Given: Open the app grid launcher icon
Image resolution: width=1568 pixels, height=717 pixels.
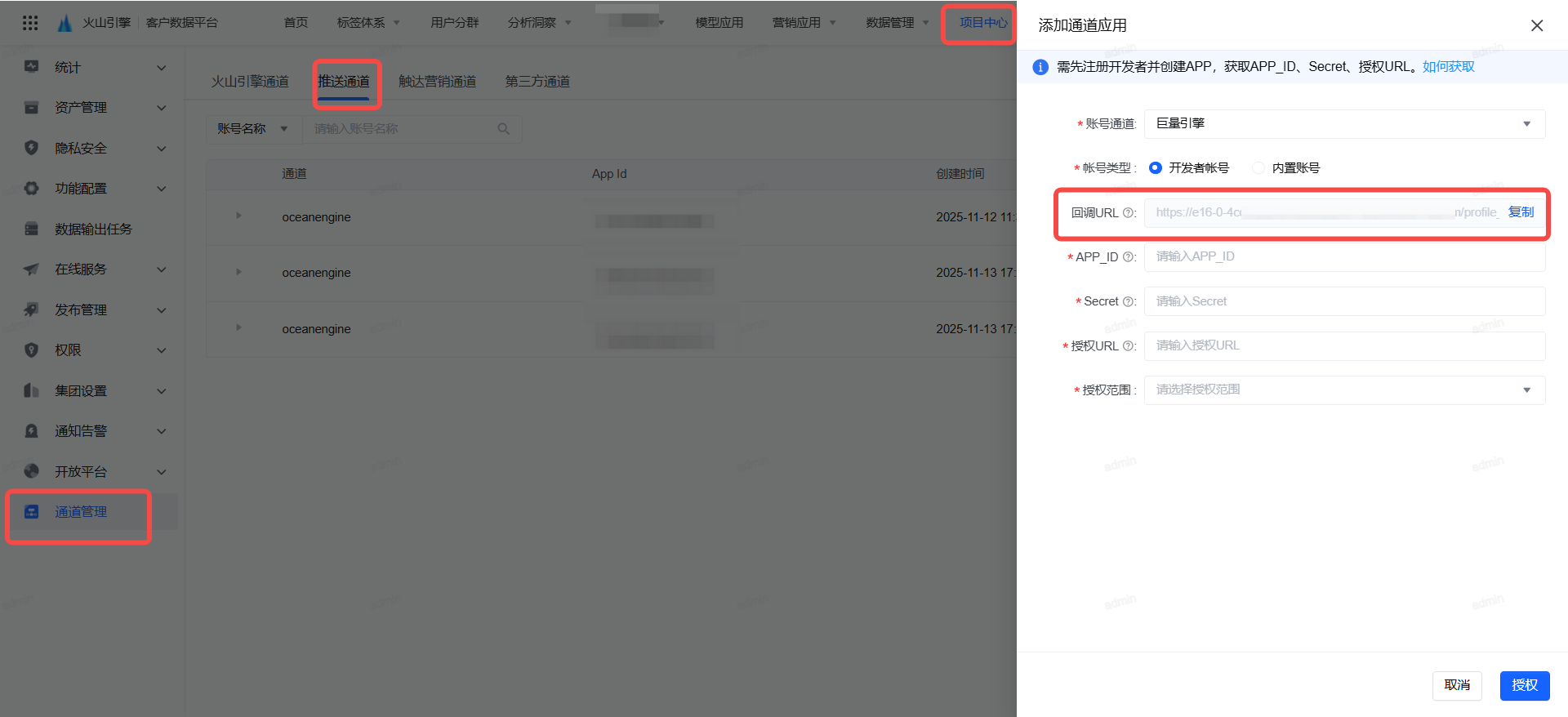Looking at the screenshot, I should pos(30,23).
